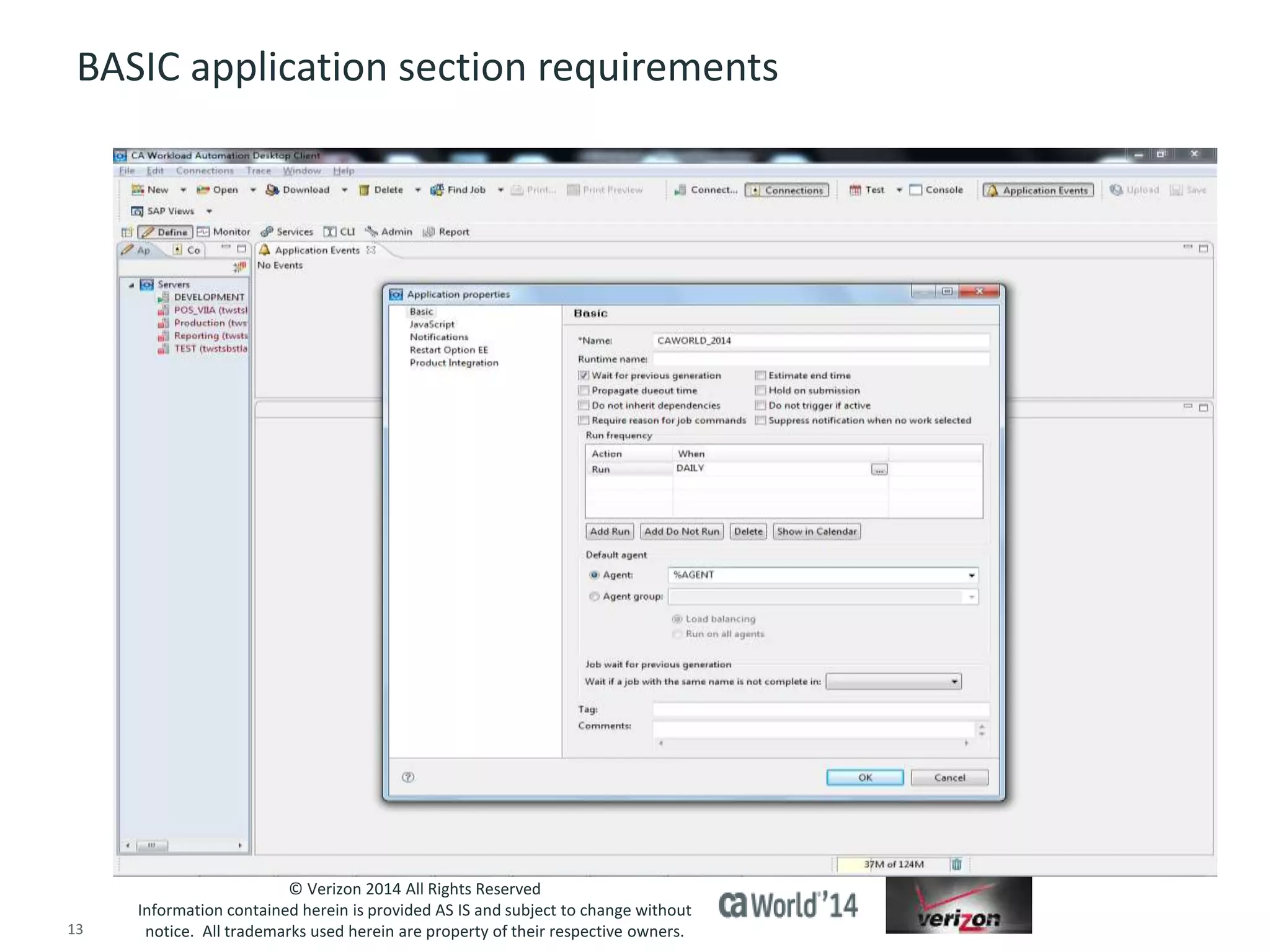Image resolution: width=1270 pixels, height=952 pixels.
Task: Click the Show in Calendar button
Action: 817,532
